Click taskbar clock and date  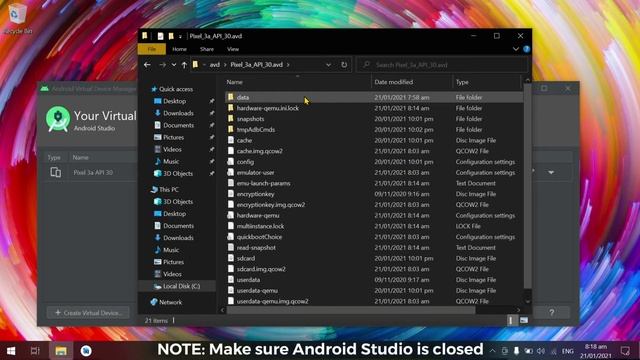point(596,351)
